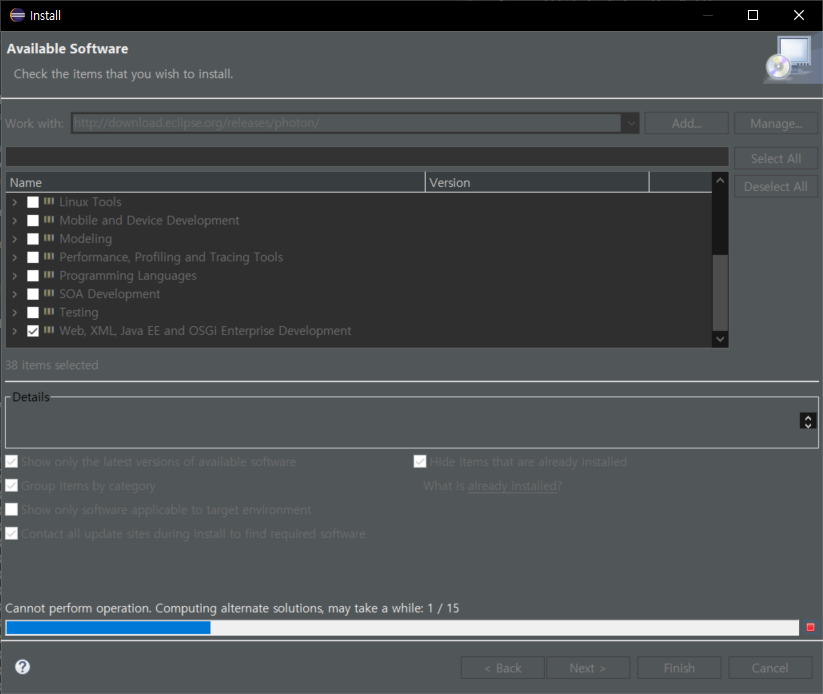
Task: Check the Programming Languages checkbox
Action: [x=33, y=276]
